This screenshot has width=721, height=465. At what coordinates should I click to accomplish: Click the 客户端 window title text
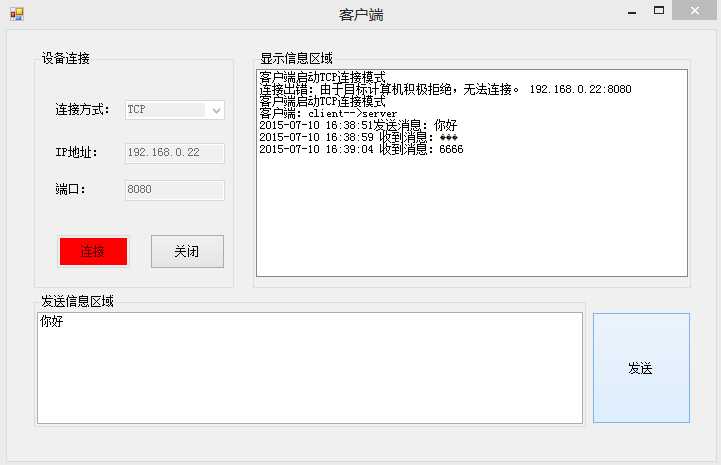click(x=361, y=15)
